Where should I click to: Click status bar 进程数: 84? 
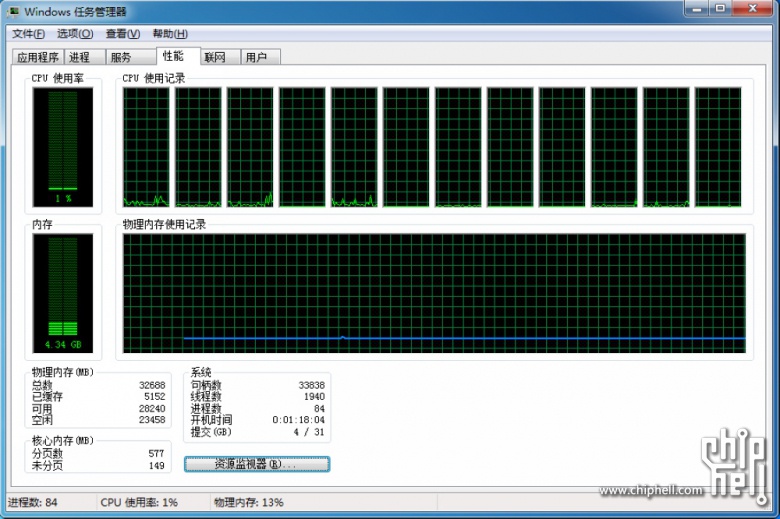coord(32,503)
